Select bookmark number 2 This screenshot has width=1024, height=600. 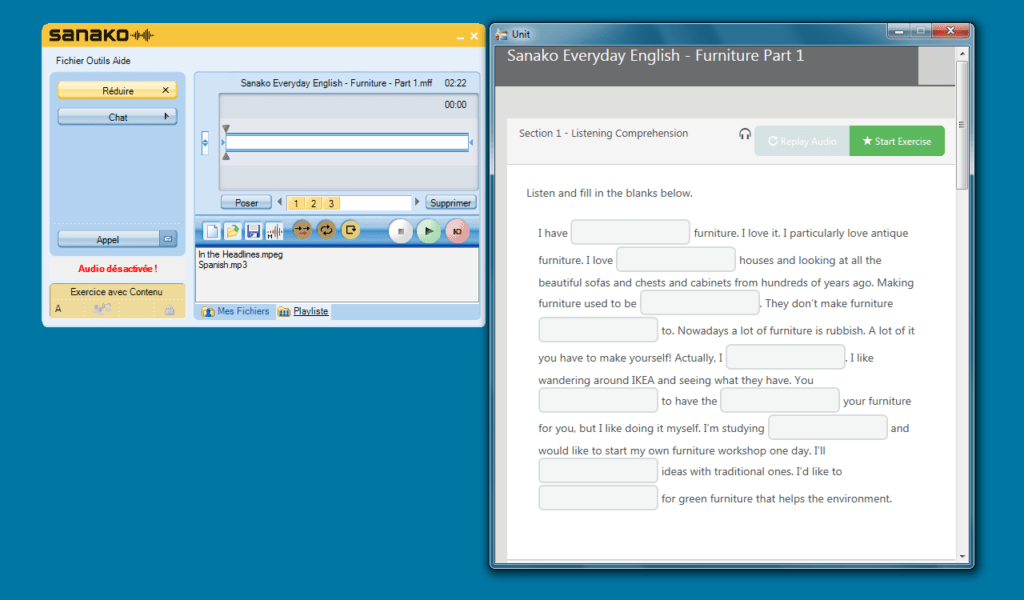point(313,203)
